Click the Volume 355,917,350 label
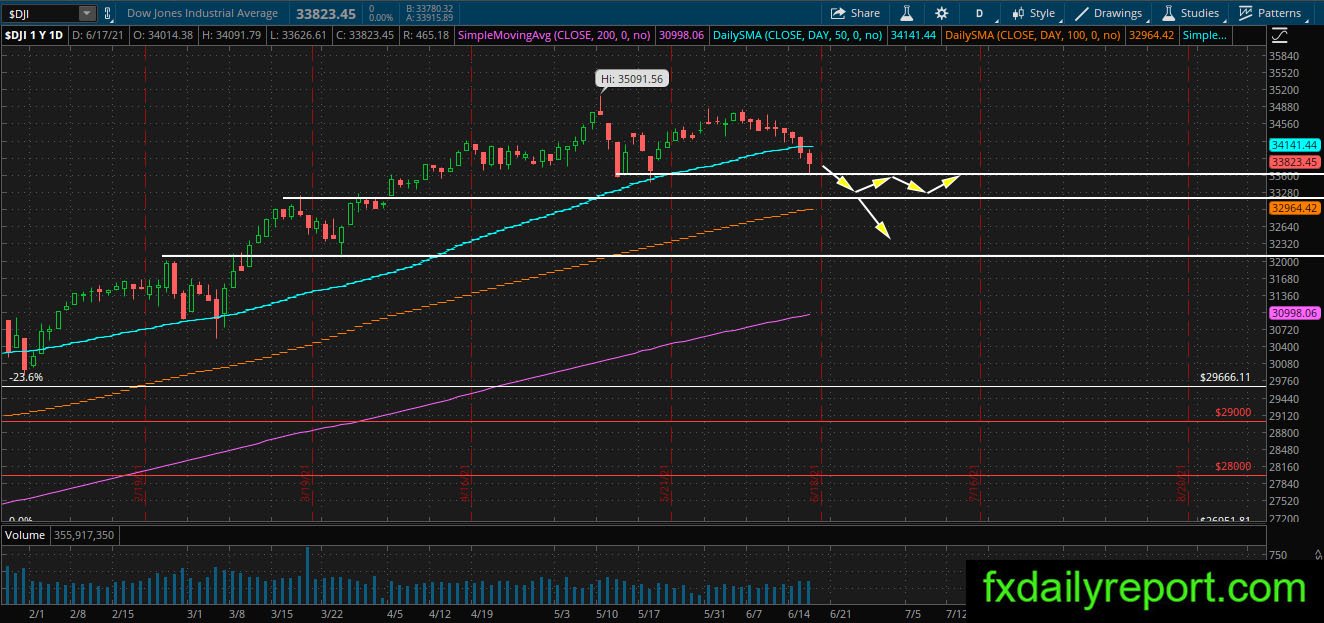Image resolution: width=1324 pixels, height=623 pixels. 59,535
